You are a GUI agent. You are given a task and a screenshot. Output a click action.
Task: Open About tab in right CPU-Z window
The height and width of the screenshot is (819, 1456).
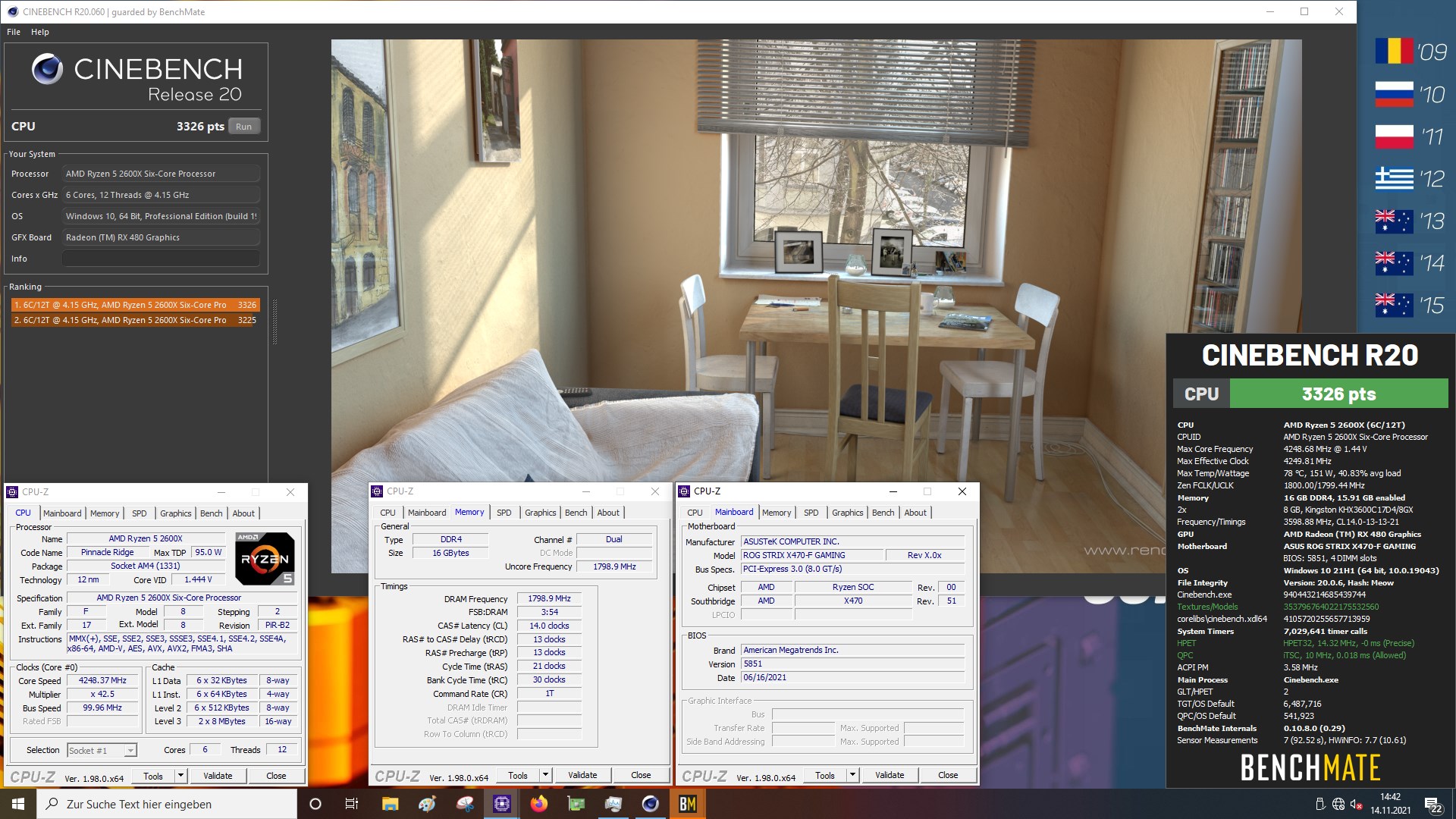(x=915, y=513)
